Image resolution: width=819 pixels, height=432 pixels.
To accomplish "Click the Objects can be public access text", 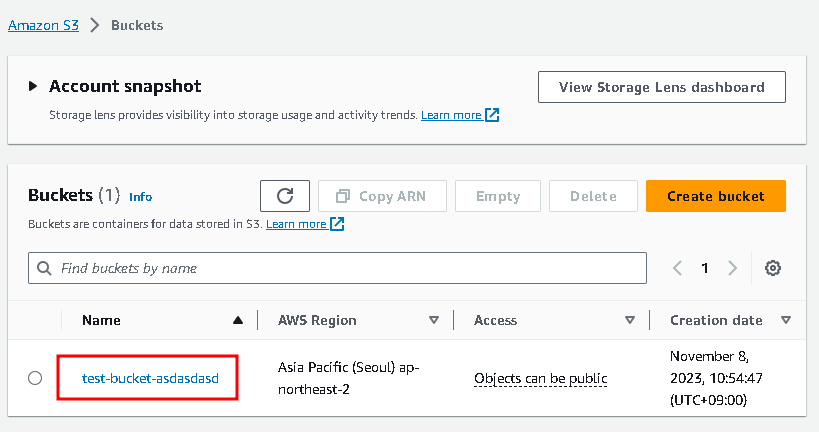I will pyautogui.click(x=541, y=378).
